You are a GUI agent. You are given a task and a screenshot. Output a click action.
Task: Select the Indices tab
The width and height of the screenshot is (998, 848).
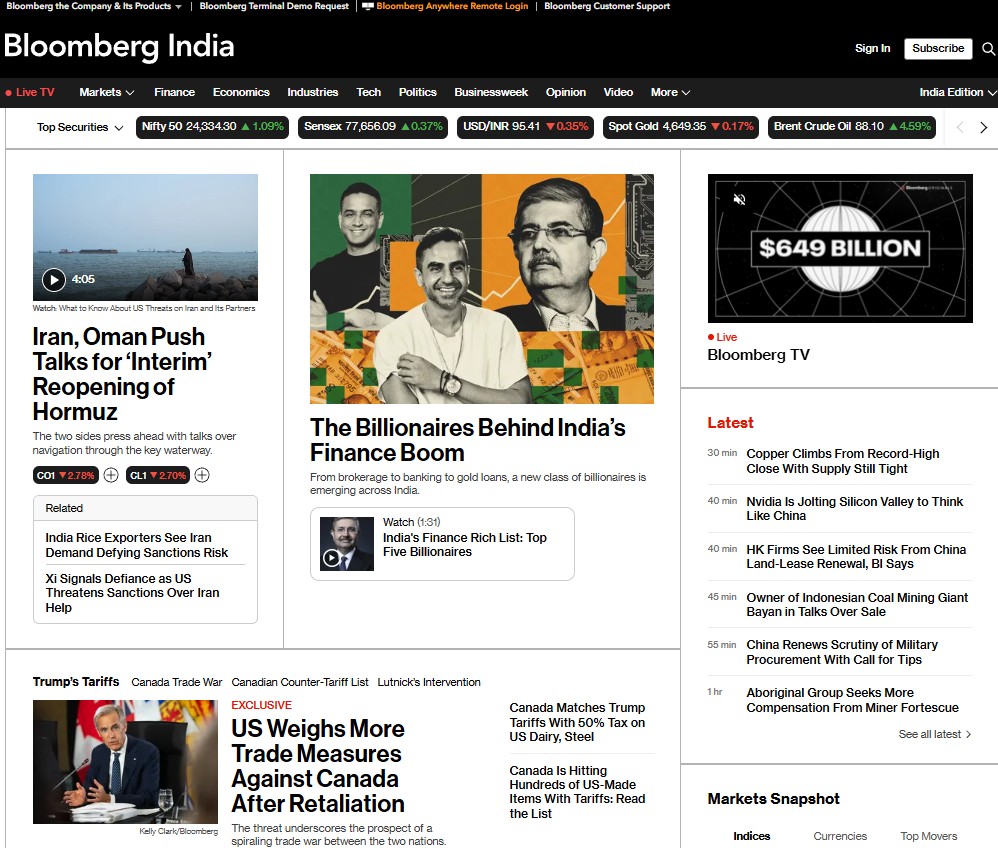[x=752, y=836]
